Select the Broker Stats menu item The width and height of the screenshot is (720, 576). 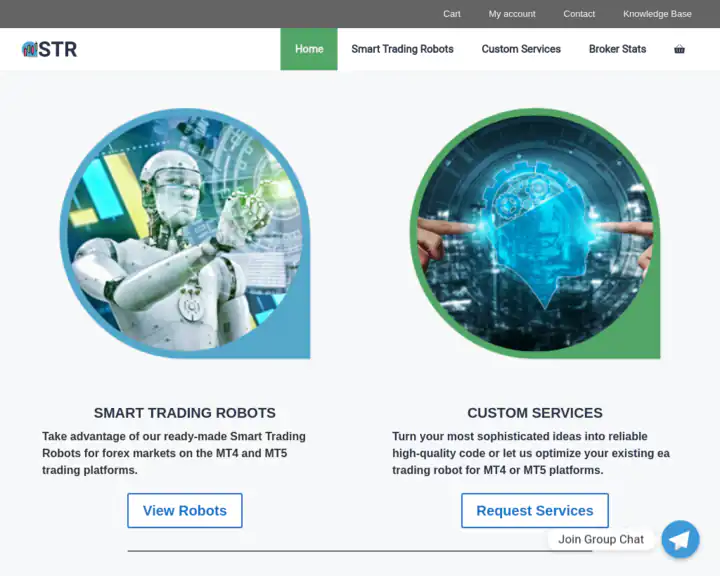coord(617,49)
